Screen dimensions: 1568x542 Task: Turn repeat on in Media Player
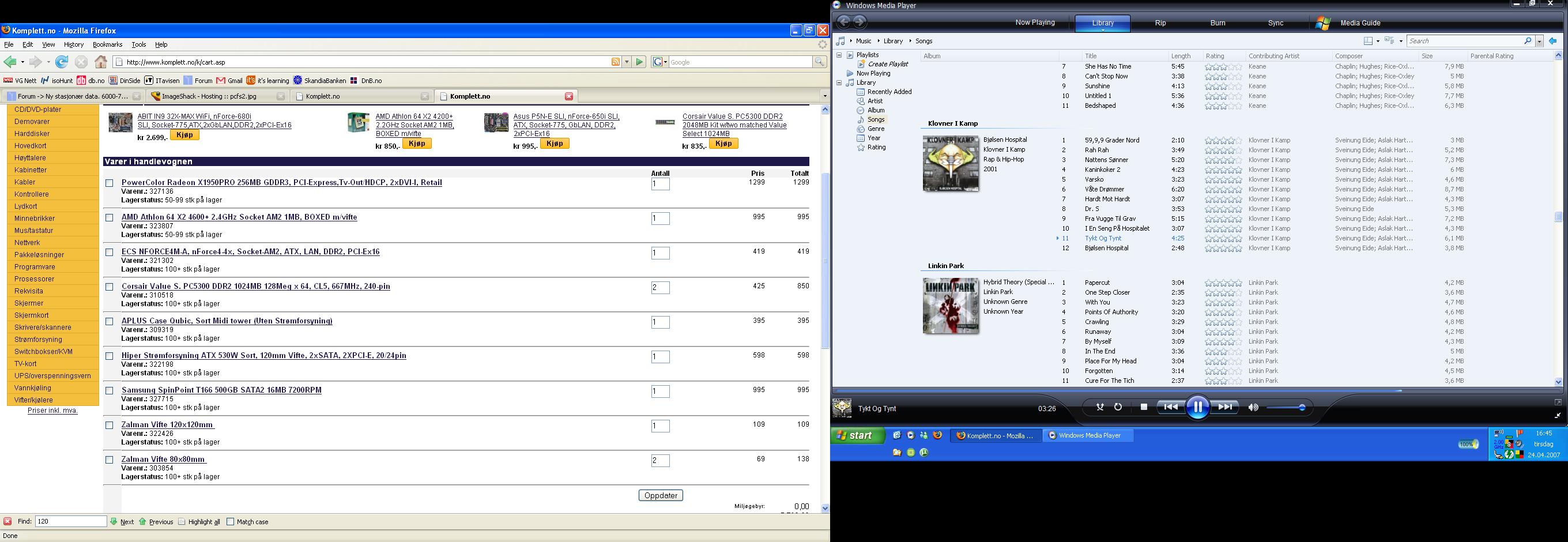click(x=1118, y=408)
